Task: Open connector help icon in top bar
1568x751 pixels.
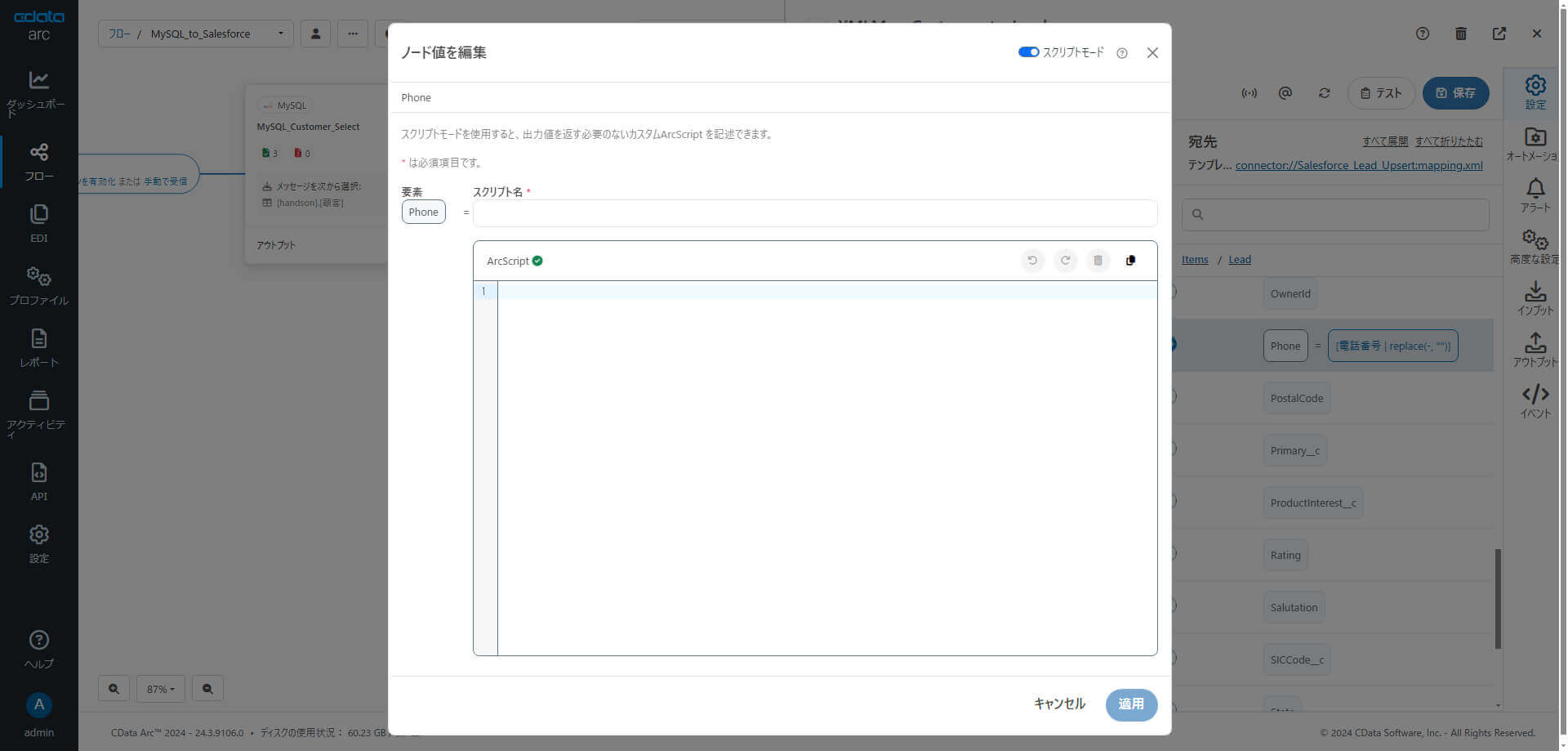Action: coord(1423,34)
